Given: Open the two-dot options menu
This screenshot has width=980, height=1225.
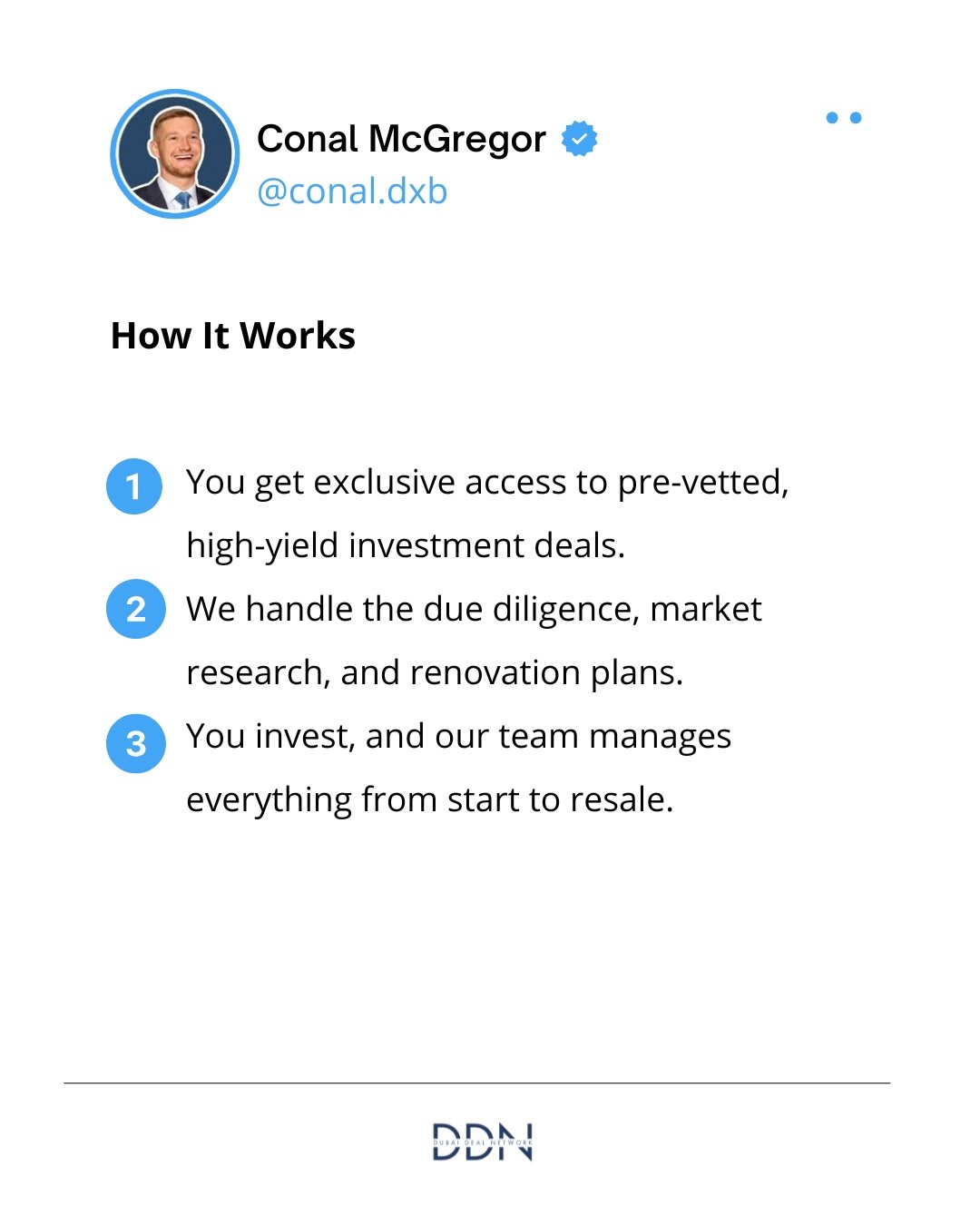Looking at the screenshot, I should click(x=843, y=118).
